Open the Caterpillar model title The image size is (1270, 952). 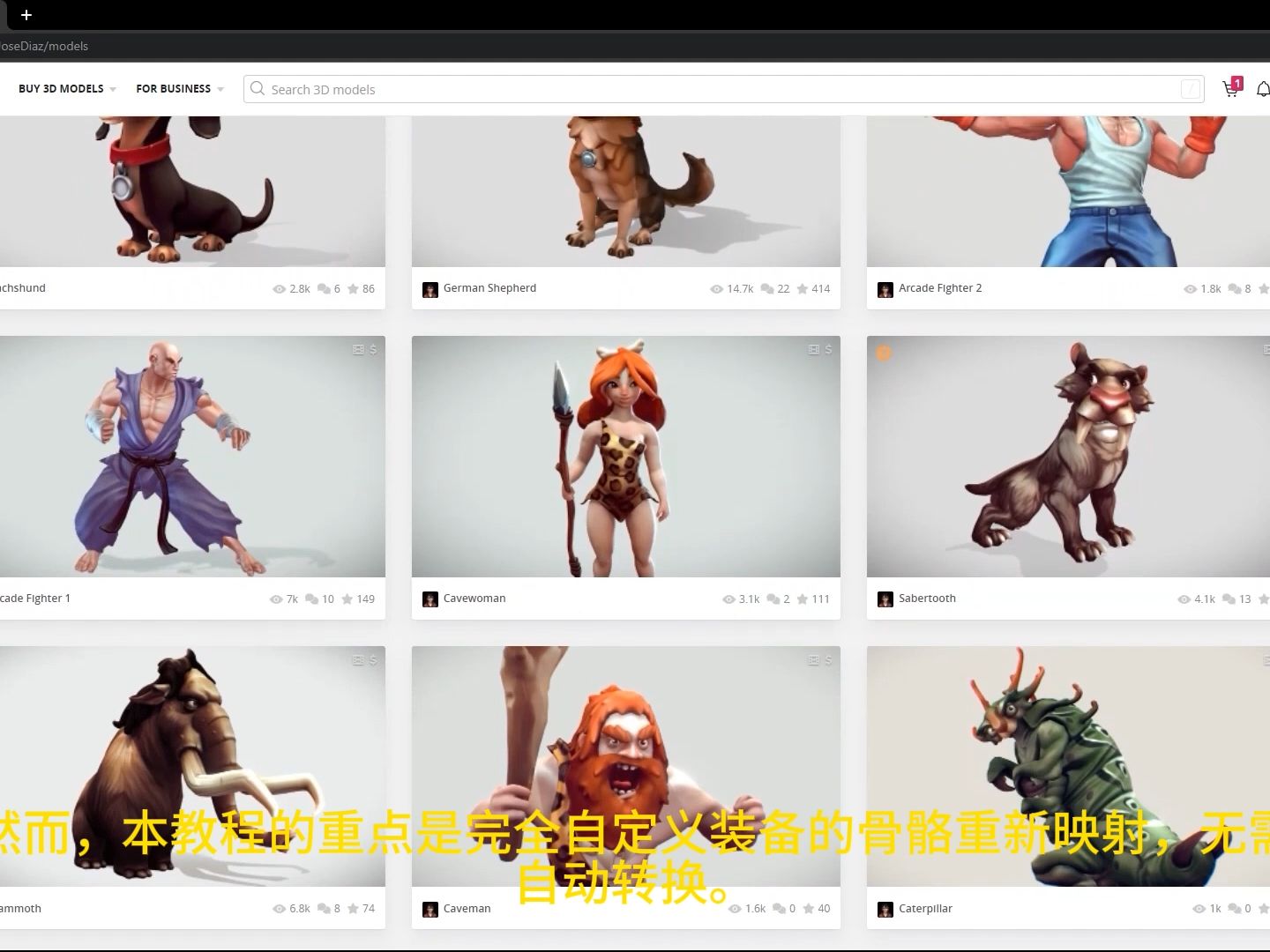[925, 909]
